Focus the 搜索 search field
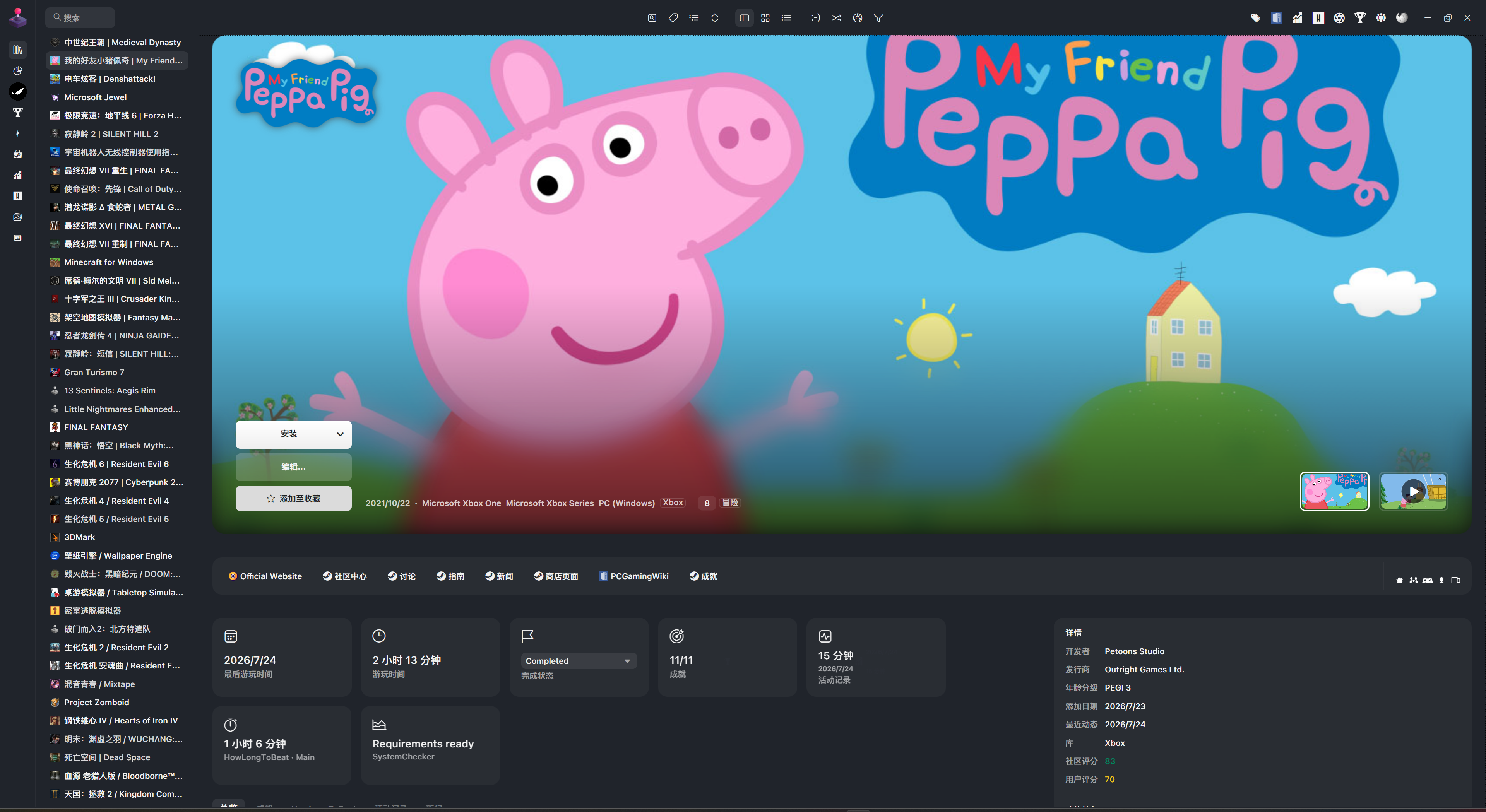Image resolution: width=1486 pixels, height=812 pixels. pos(80,18)
